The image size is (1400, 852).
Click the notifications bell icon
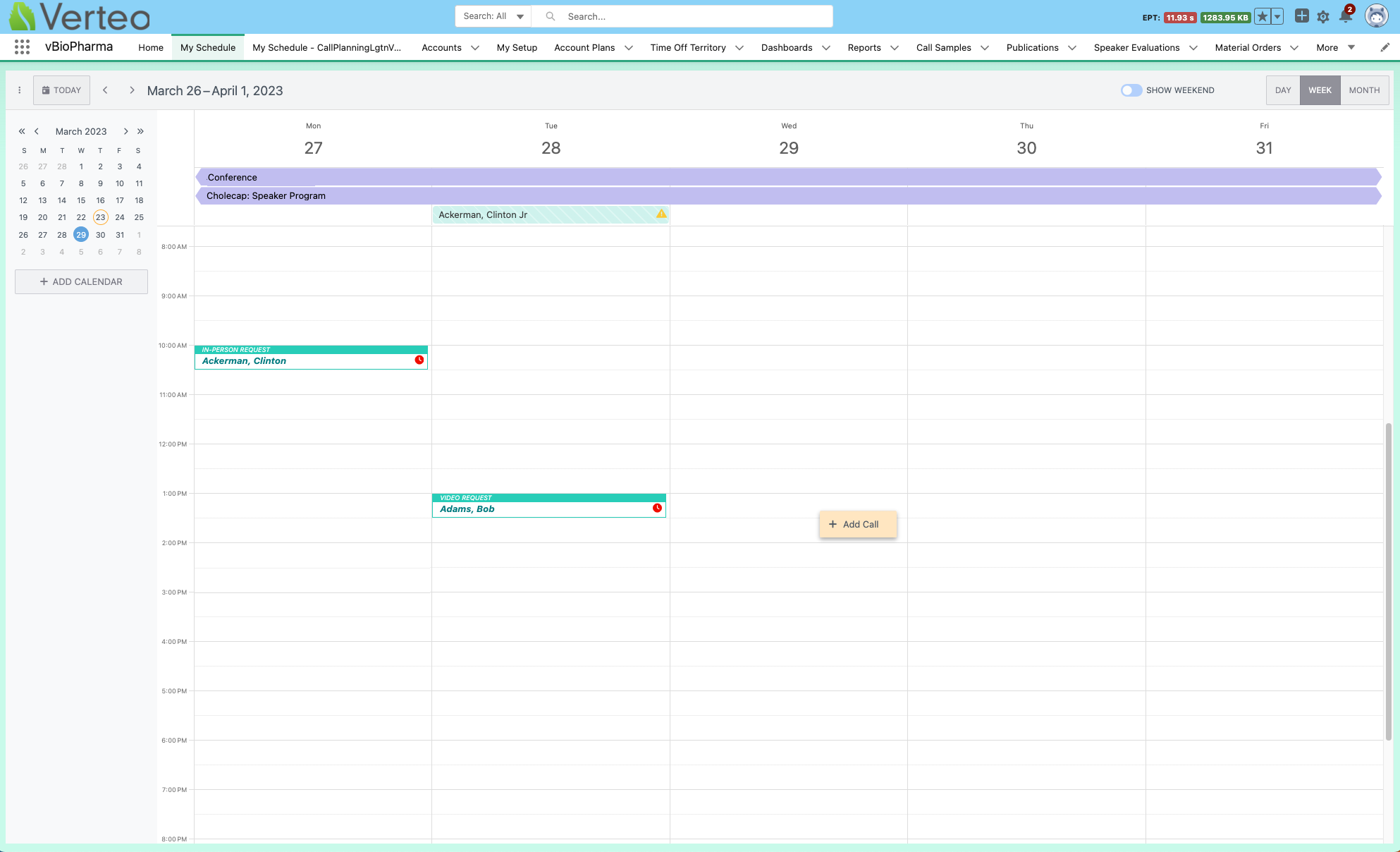[1345, 17]
